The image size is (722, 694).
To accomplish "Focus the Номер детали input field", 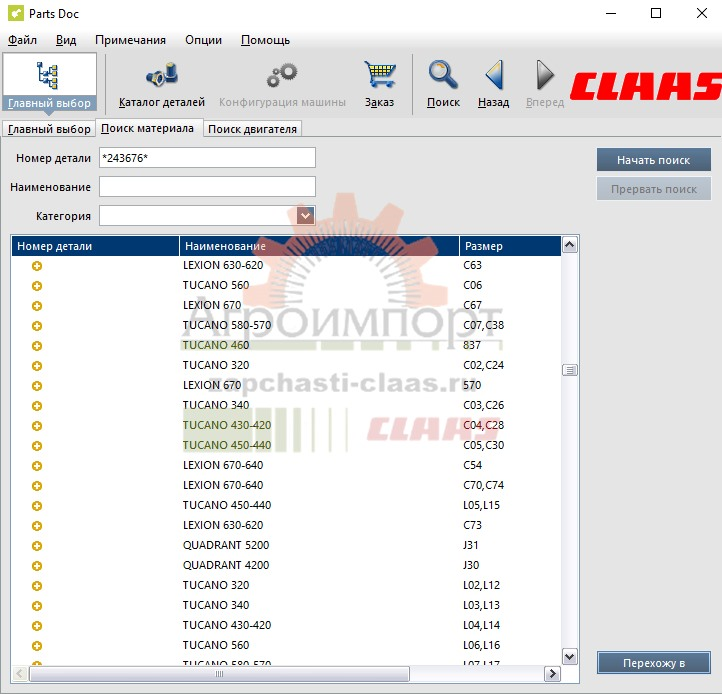I will (207, 158).
